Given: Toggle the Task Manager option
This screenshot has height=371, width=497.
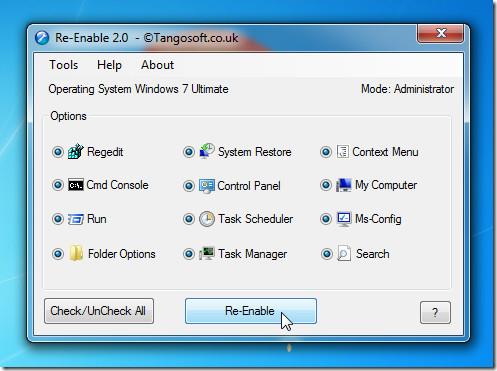Looking at the screenshot, I should 189,254.
